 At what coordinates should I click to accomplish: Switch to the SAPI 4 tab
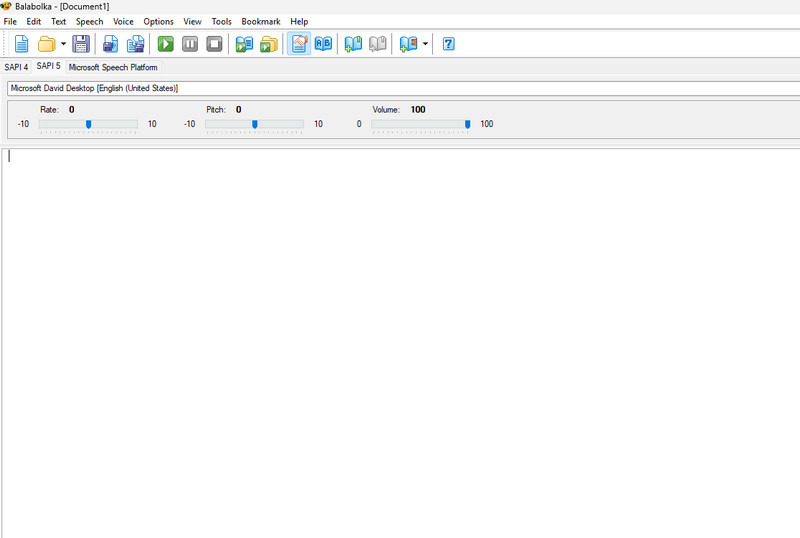(x=16, y=67)
